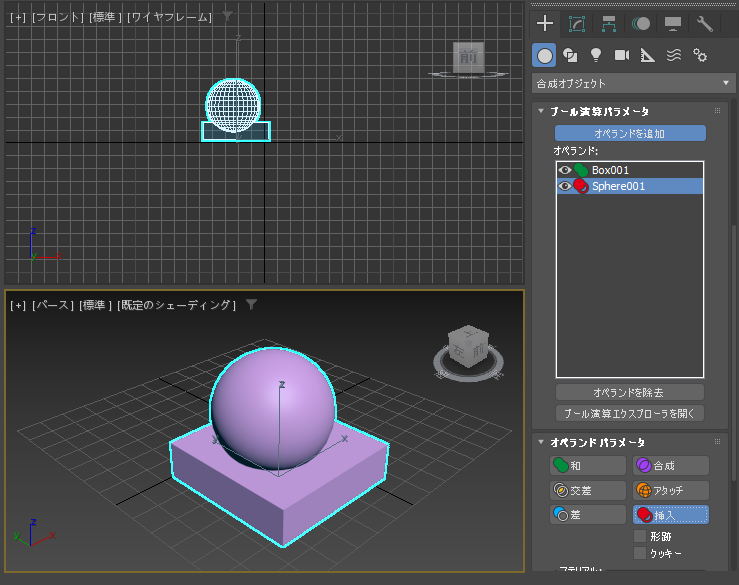Open the [既定のシェーディング] shading menu
The height and width of the screenshot is (585, 739).
click(x=176, y=305)
